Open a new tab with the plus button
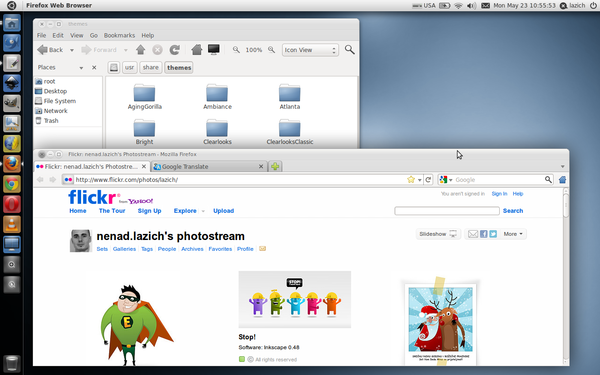Screen dimensions: 600x375 (275, 166)
